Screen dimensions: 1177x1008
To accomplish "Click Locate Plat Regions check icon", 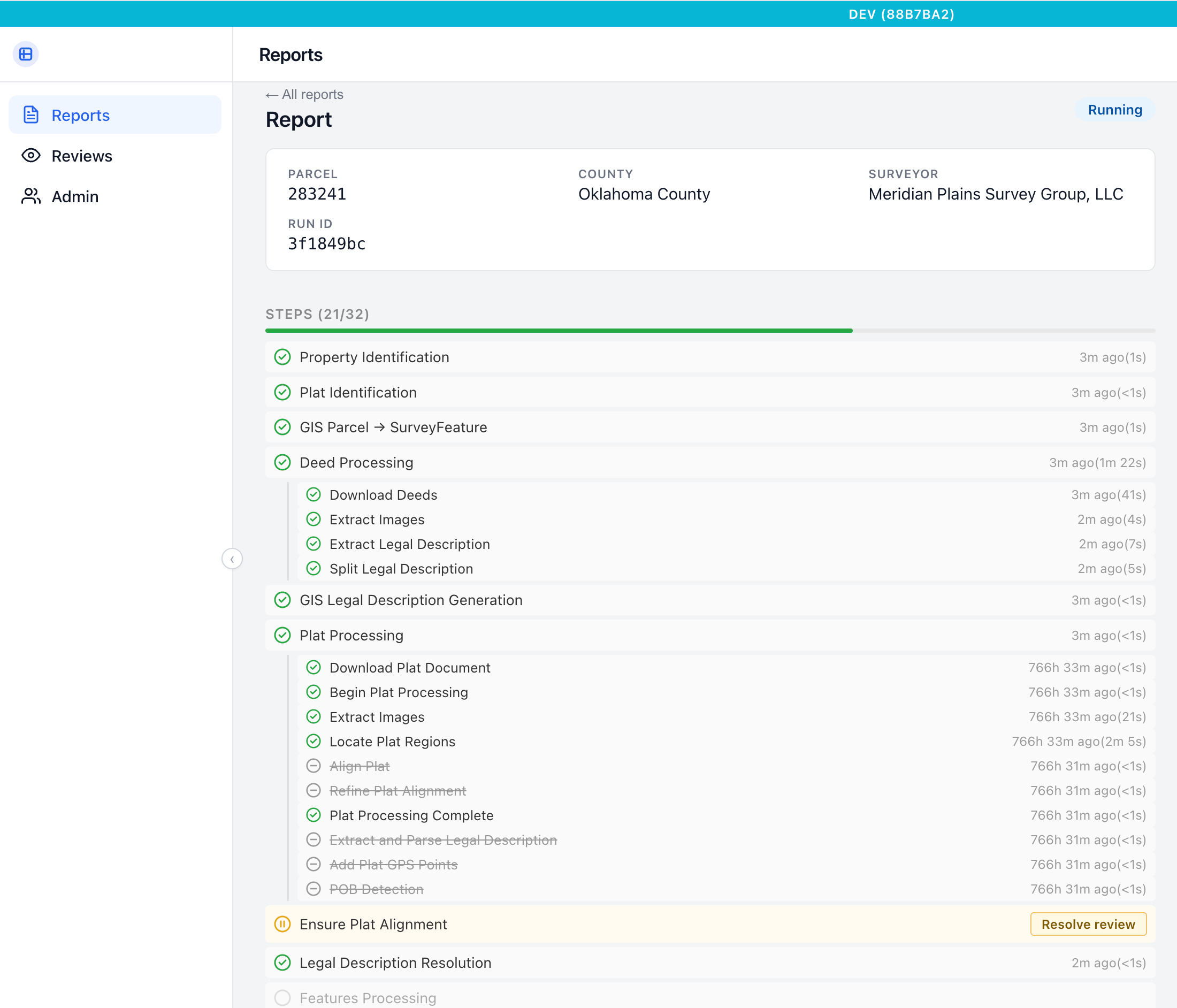I will pos(314,742).
